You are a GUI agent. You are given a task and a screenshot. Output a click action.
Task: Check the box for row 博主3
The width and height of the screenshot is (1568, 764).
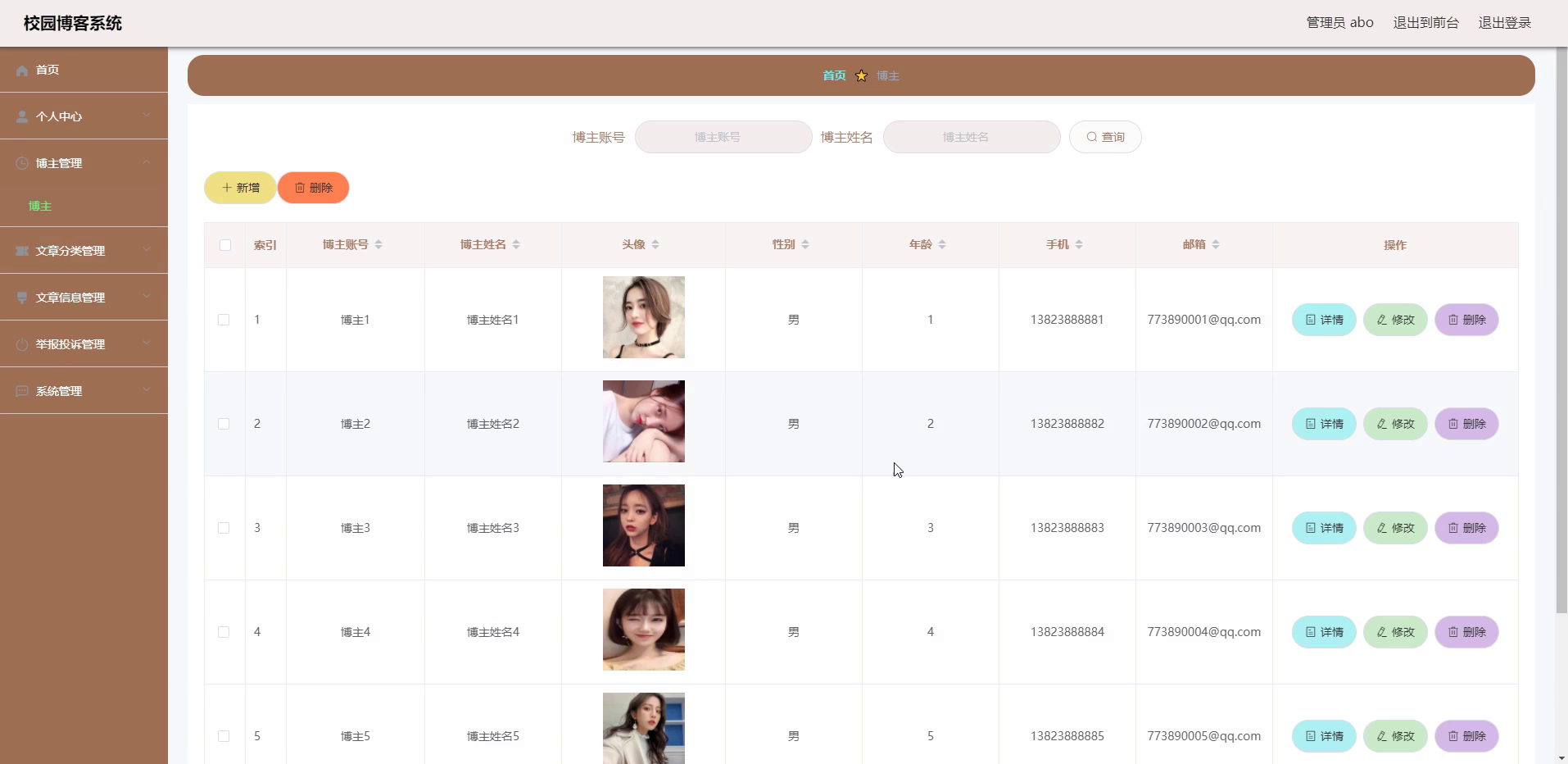[x=224, y=528]
